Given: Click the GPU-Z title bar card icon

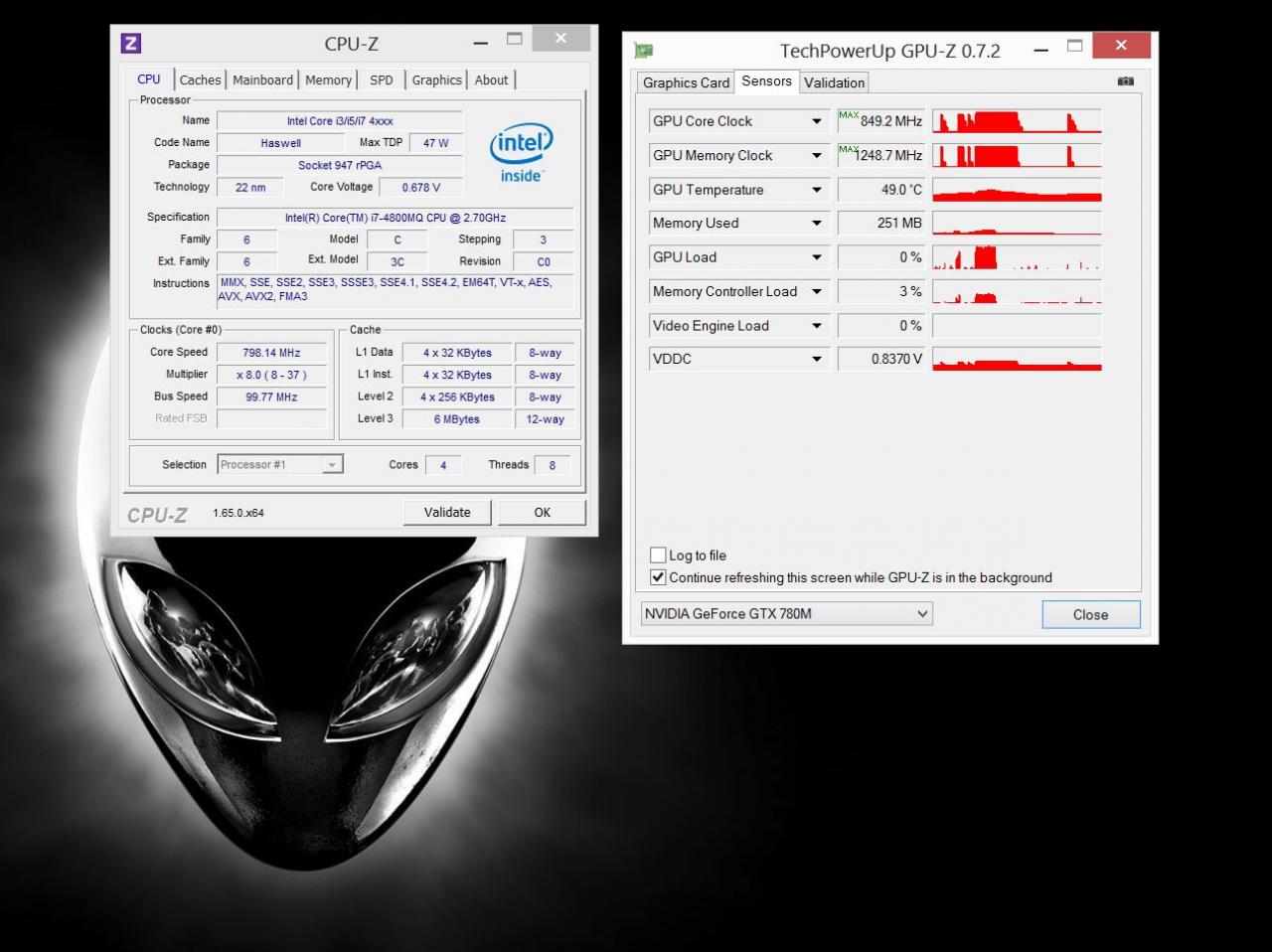Looking at the screenshot, I should 643,51.
